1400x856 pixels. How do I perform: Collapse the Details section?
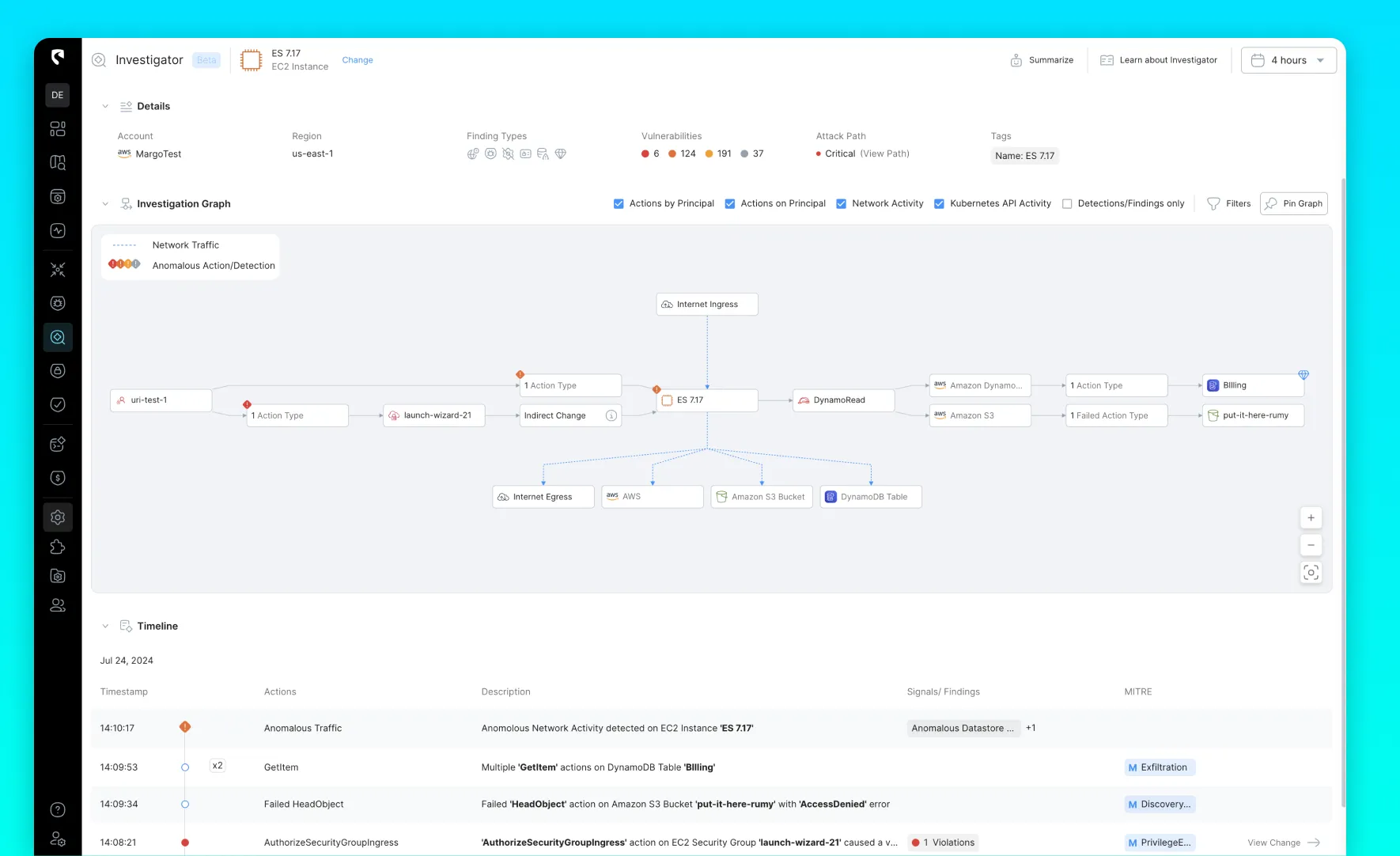click(x=105, y=106)
